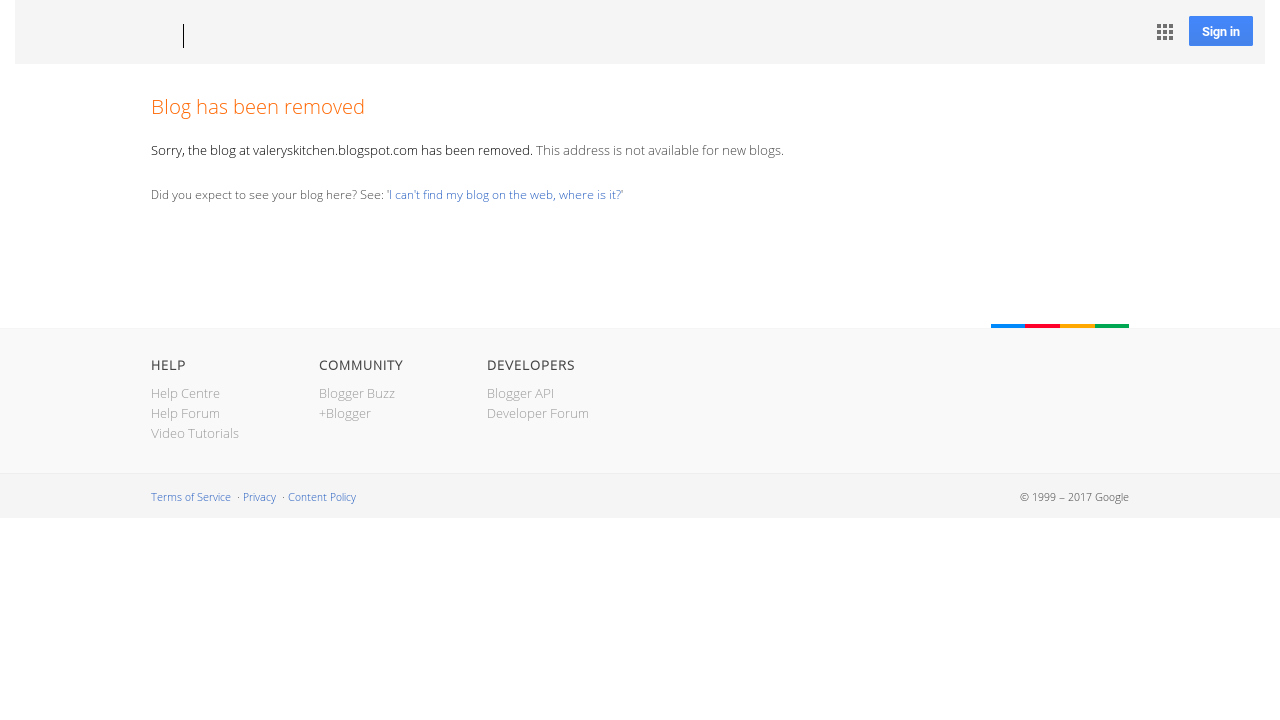Viewport: 1280px width, 720px height.
Task: Open the Privacy link in footer
Action: tap(259, 497)
